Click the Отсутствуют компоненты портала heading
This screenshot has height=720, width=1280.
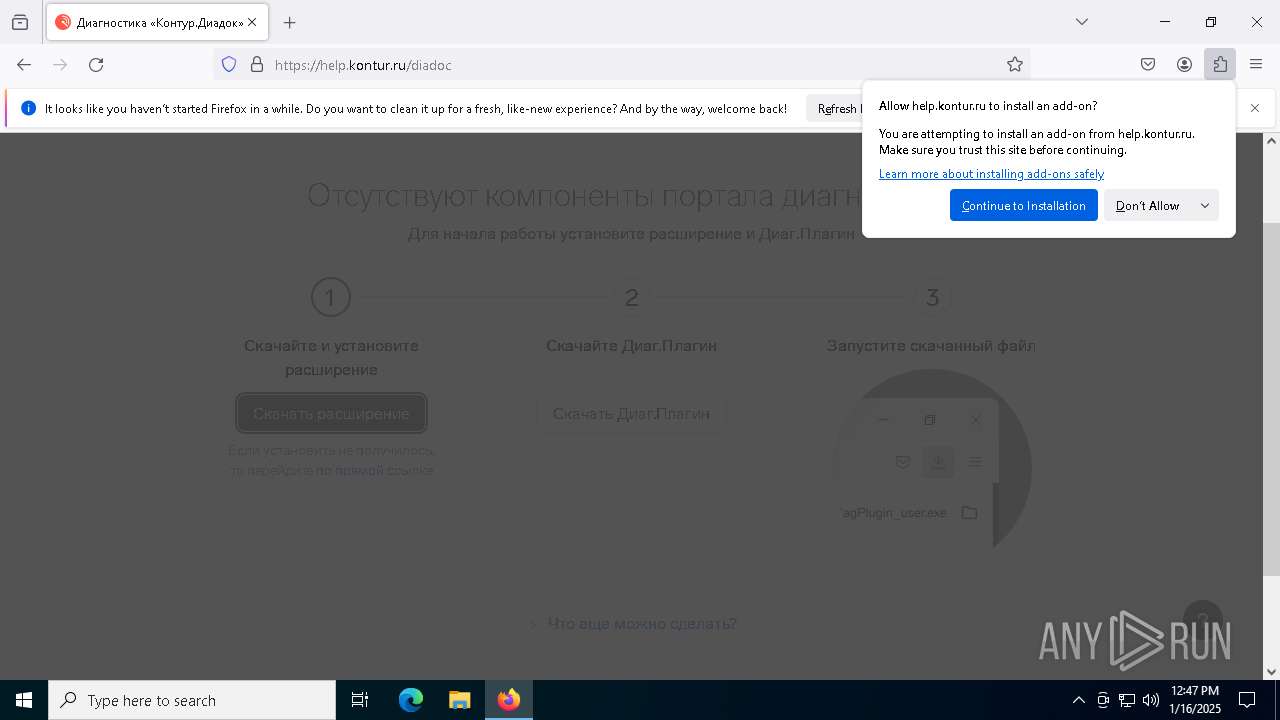tap(584, 195)
